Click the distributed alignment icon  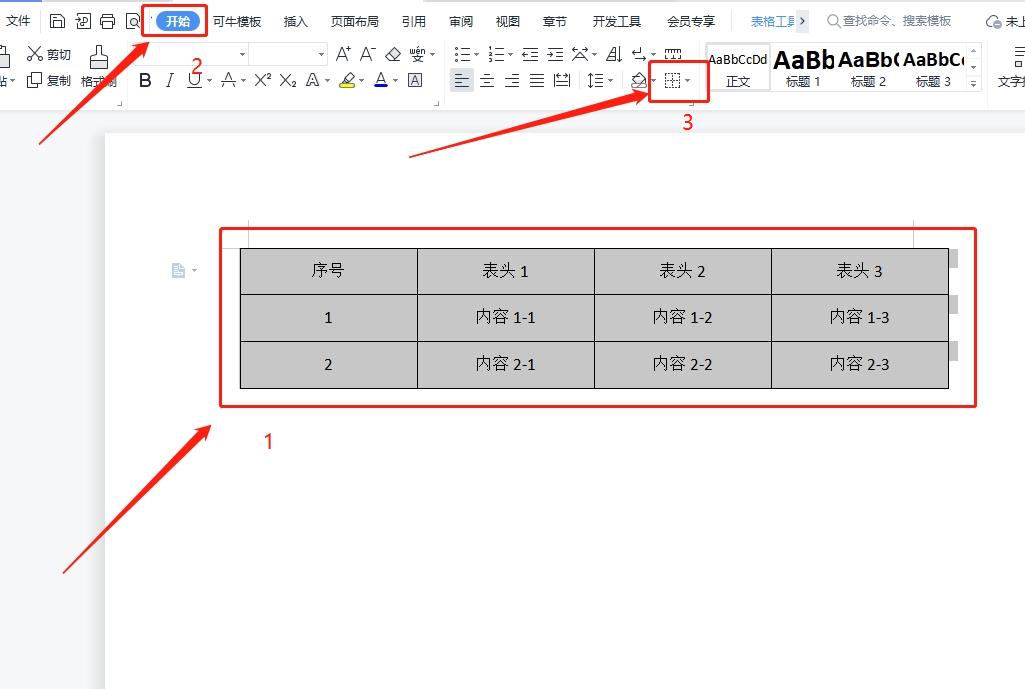(562, 80)
